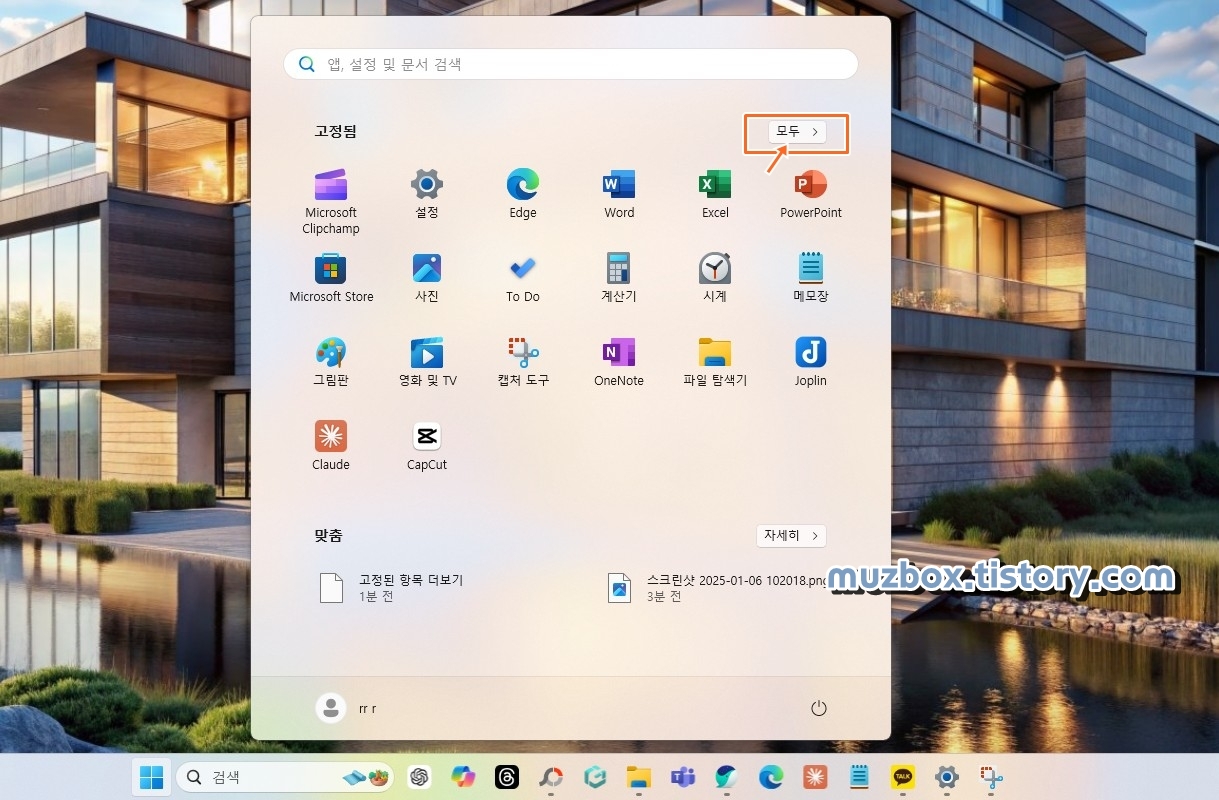Expand recommendations with the 자세히 button

pyautogui.click(x=791, y=536)
